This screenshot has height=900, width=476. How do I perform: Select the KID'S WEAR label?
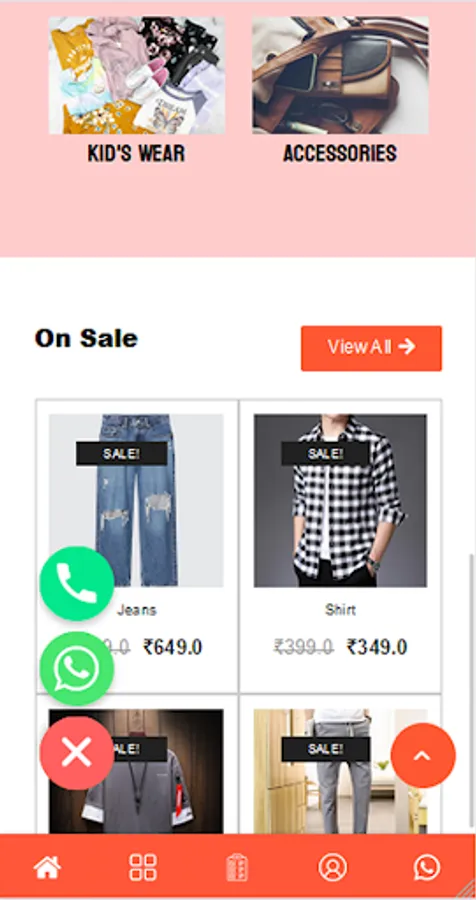point(137,153)
